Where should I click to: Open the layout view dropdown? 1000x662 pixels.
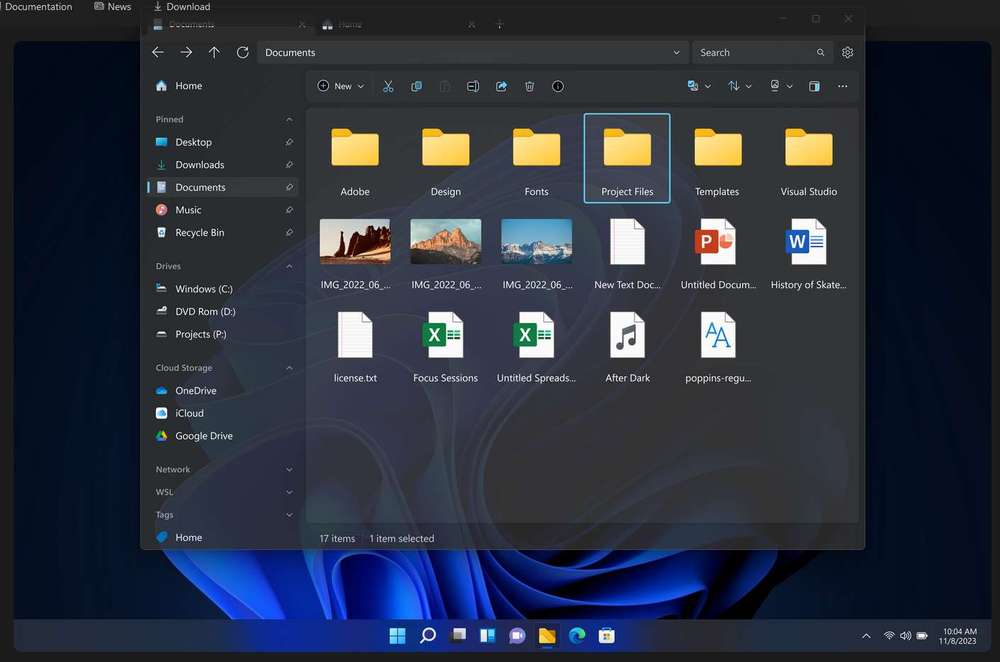tap(781, 86)
